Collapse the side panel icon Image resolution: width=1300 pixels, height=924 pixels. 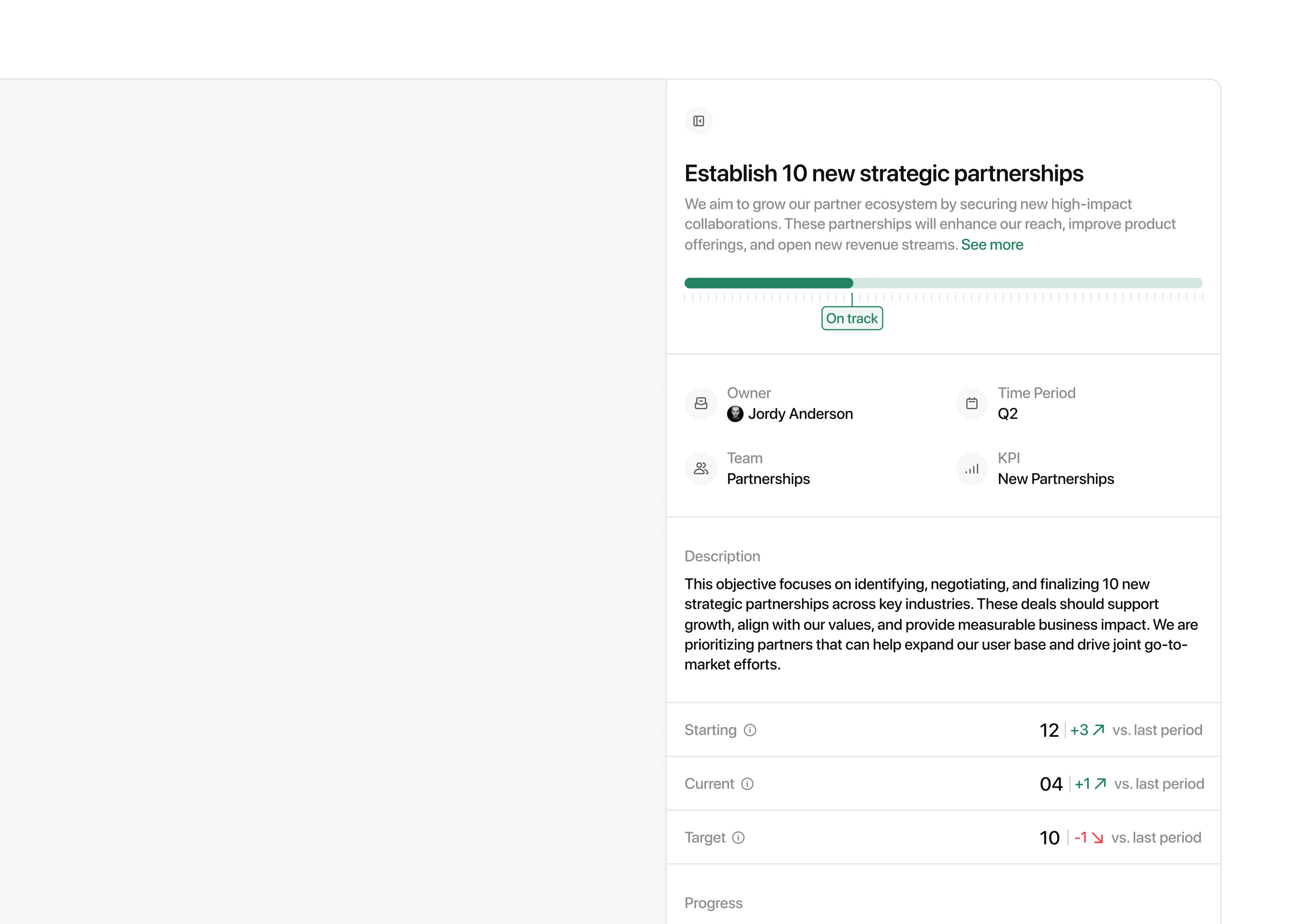(698, 121)
